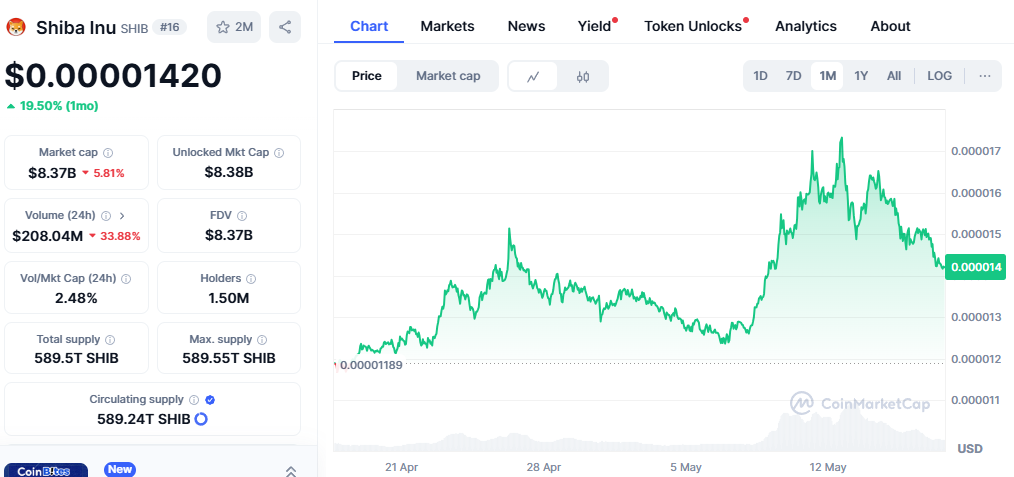The width and height of the screenshot is (1014, 477).
Task: Open the FDV info icon
Action: click(x=242, y=216)
